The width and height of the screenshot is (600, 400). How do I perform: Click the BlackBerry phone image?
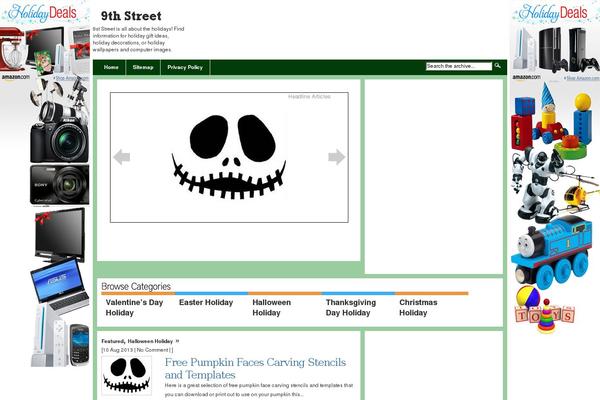80,344
